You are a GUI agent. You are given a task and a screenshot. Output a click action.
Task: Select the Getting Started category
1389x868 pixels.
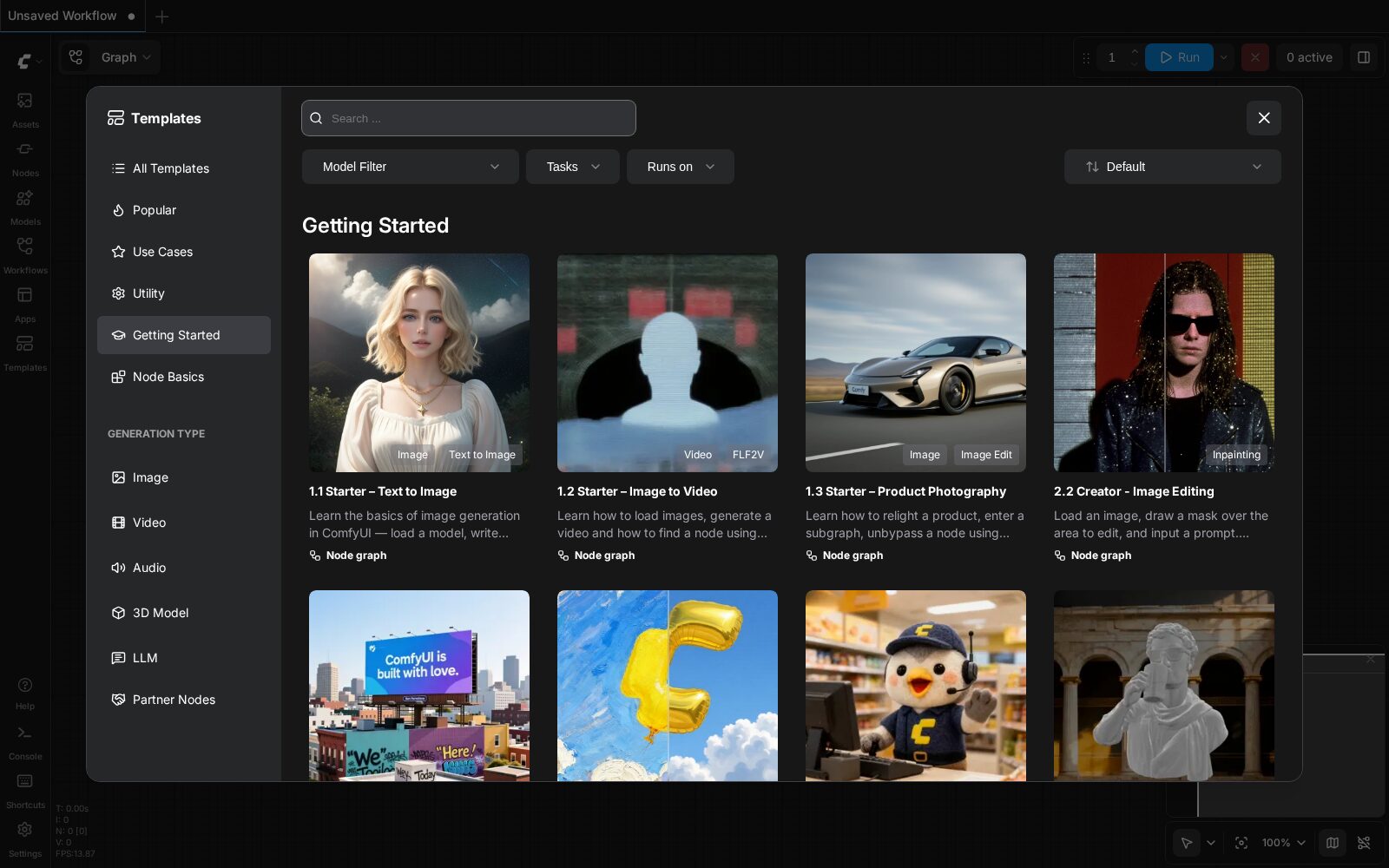tap(184, 335)
